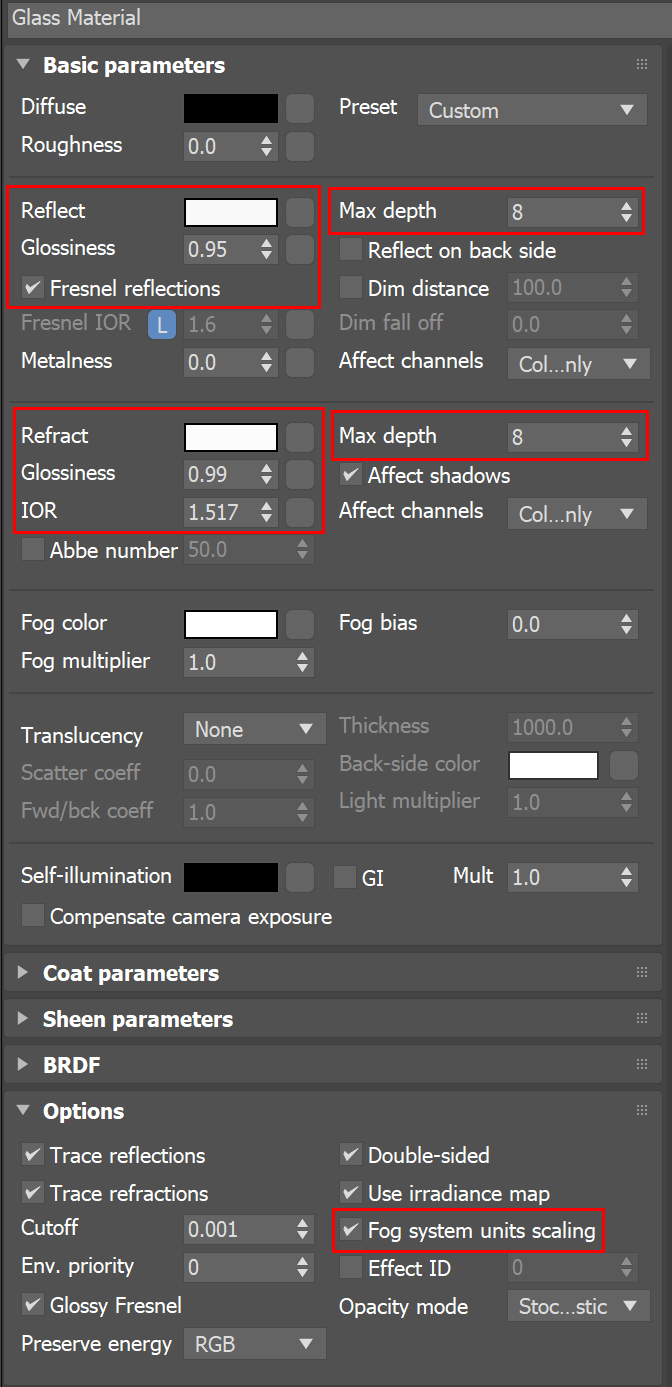
Task: Click the map slot button beside IOR
Action: pyautogui.click(x=300, y=512)
